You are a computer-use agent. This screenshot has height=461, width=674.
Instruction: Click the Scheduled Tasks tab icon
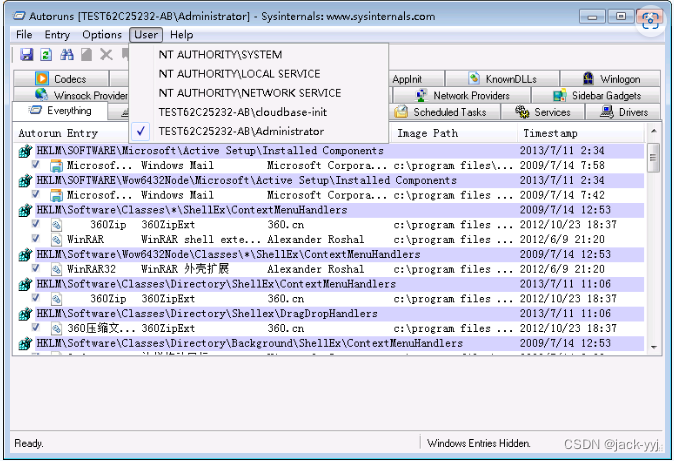pyautogui.click(x=401, y=112)
